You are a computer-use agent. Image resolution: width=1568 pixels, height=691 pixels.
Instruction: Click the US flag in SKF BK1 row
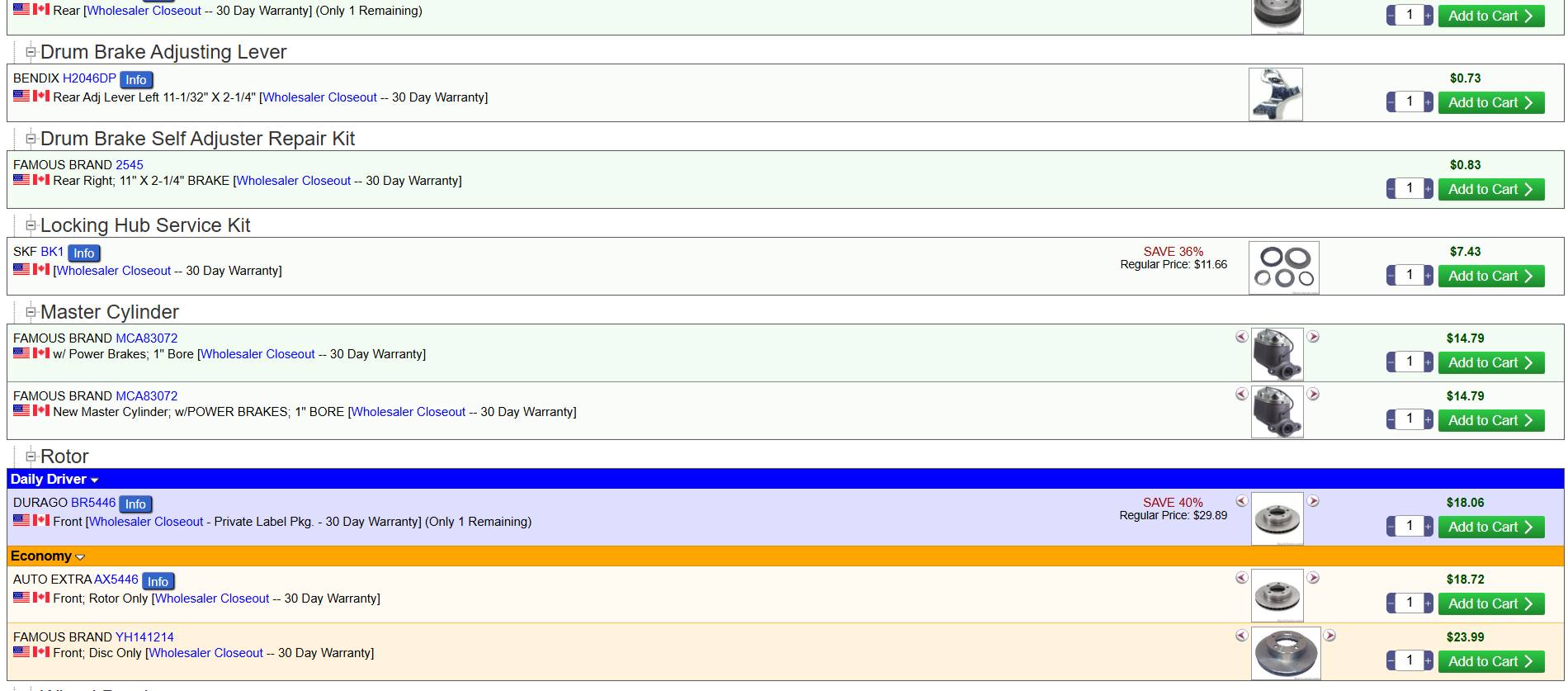coord(21,269)
